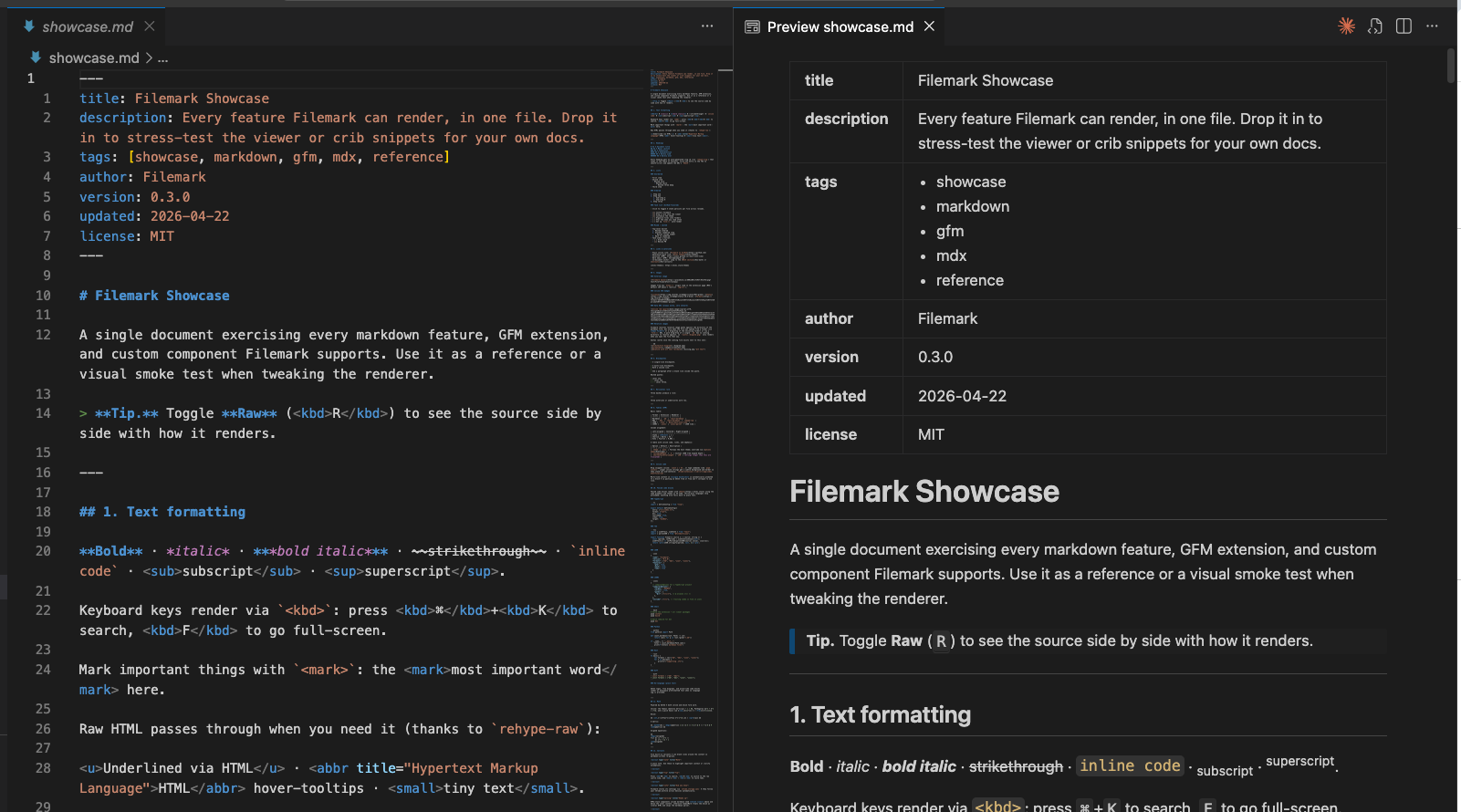Switch to the Preview showcase.md tab

point(840,26)
